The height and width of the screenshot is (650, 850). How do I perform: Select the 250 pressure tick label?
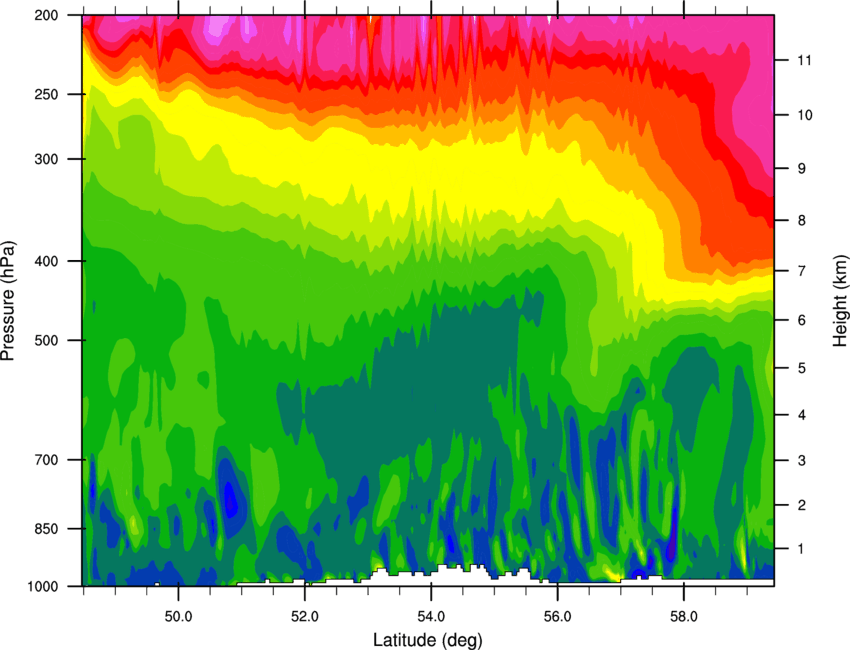47,94
